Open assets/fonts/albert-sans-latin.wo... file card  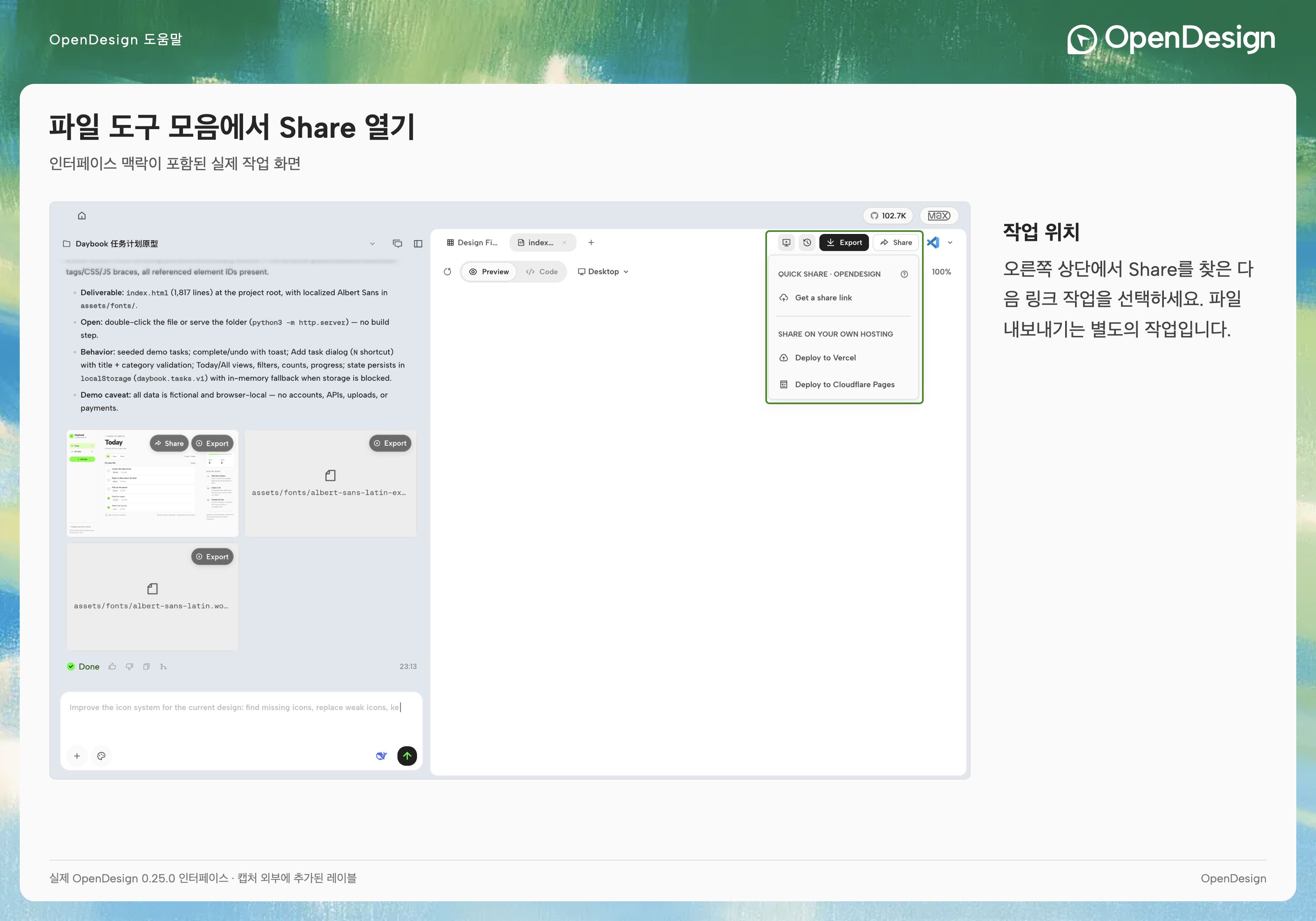(152, 597)
